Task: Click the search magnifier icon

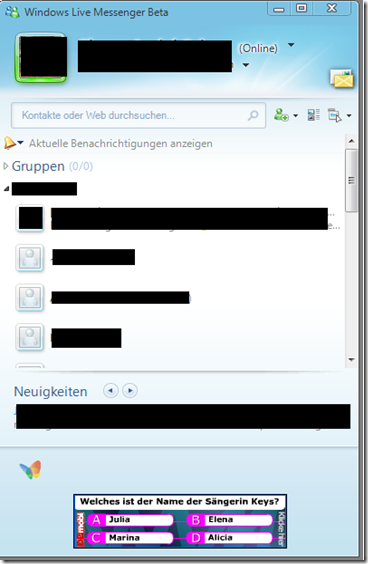Action: pos(253,115)
